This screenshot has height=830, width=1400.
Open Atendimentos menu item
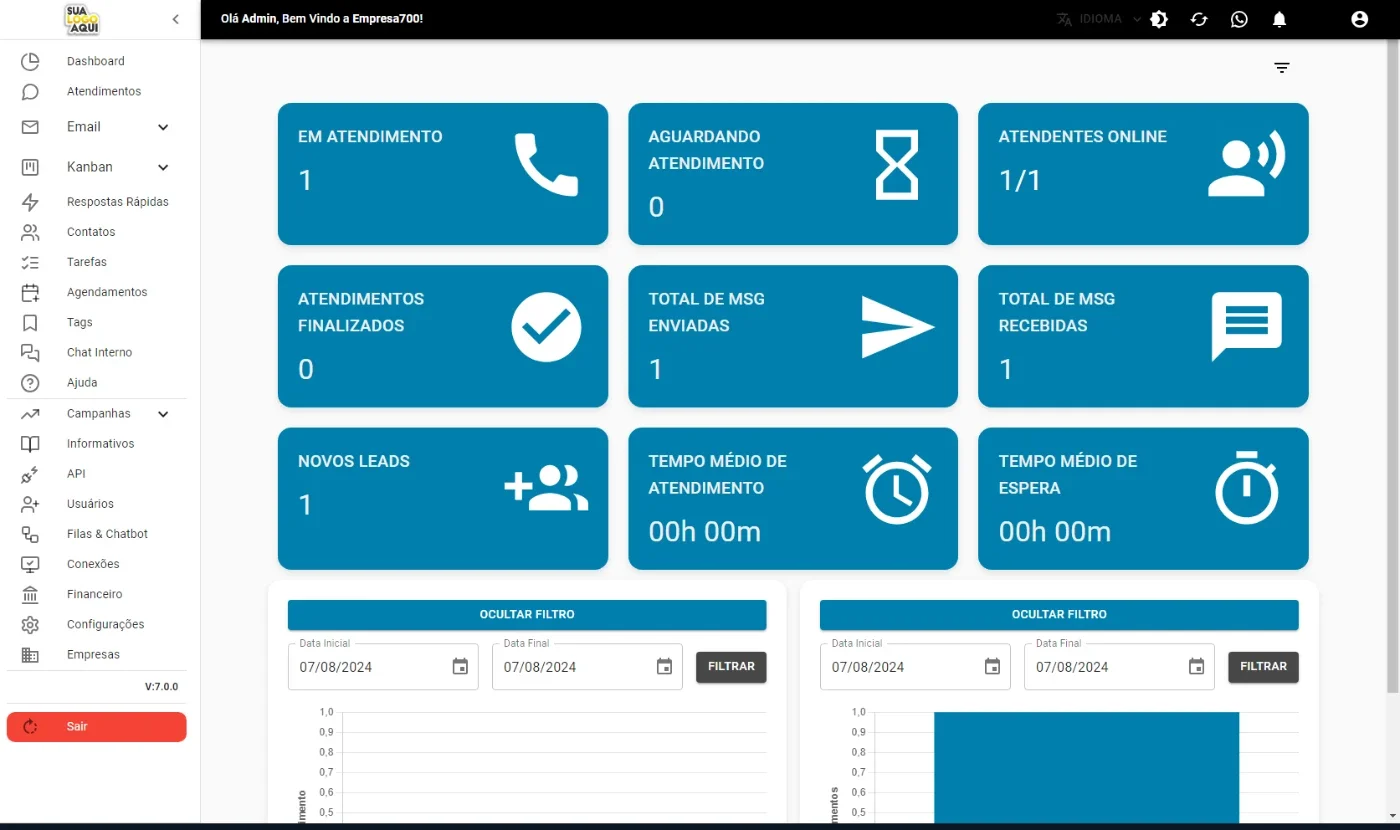coord(104,91)
